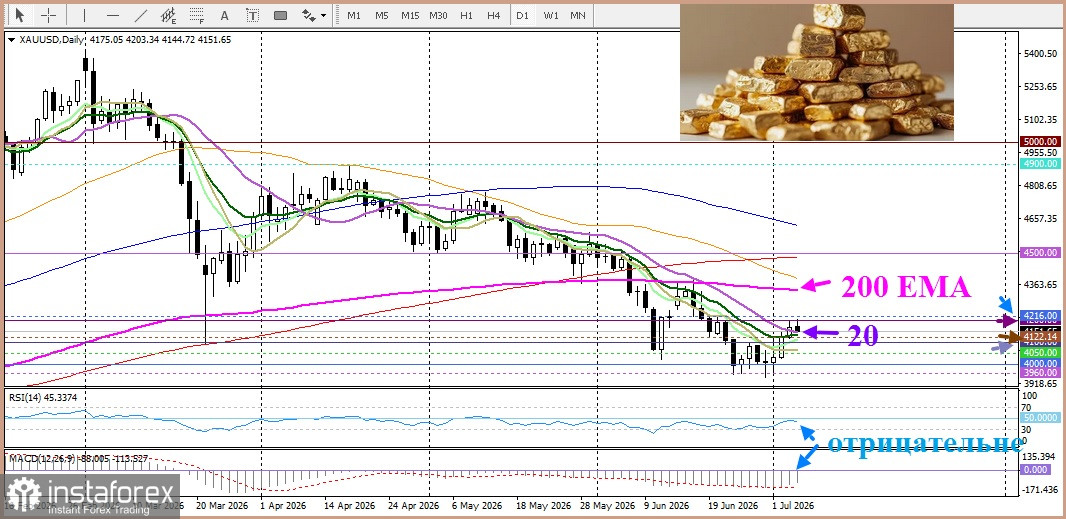Image resolution: width=1066 pixels, height=519 pixels.
Task: Toggle the D1 daily timeframe
Action: pos(521,15)
